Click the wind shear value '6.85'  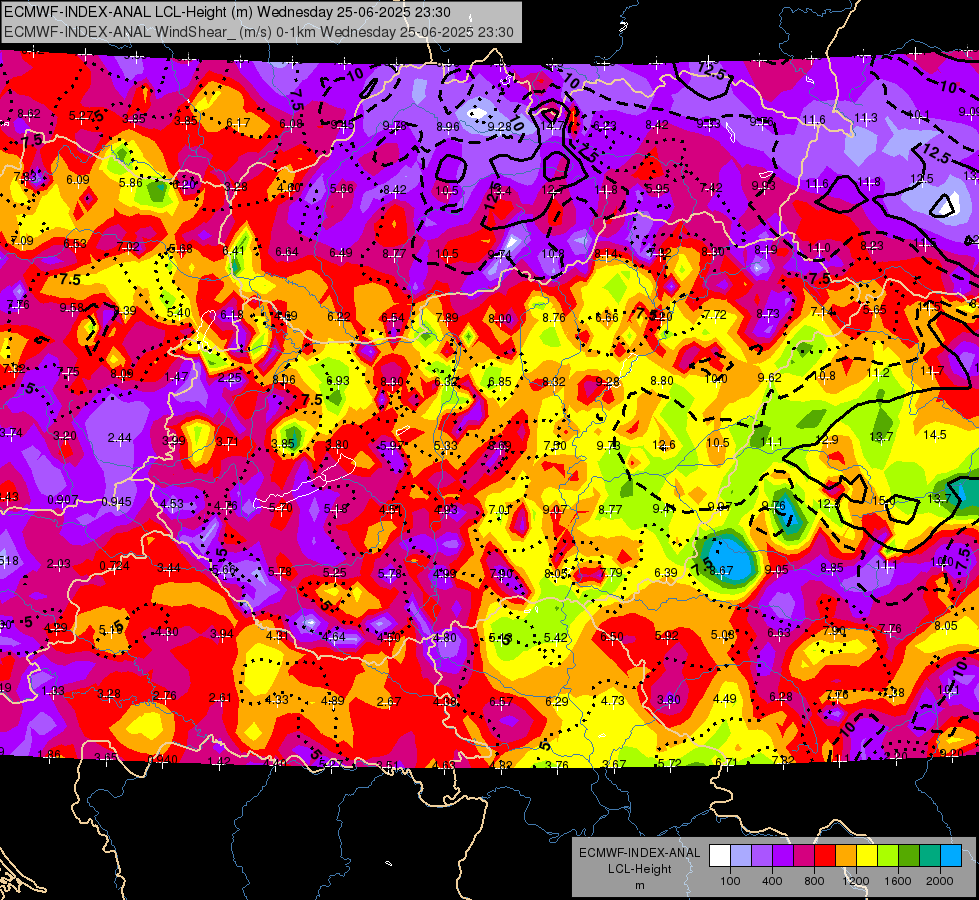click(499, 382)
